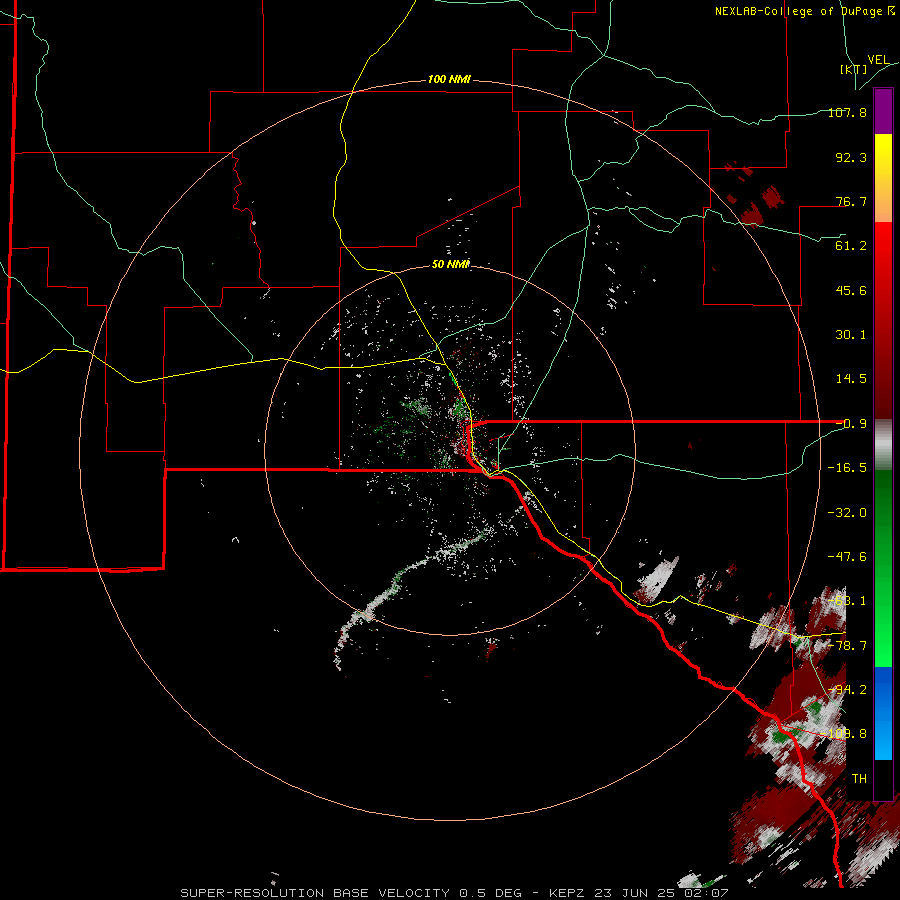900x900 pixels.
Task: Click the -16.5 value on the velocity scale
Action: coord(847,468)
